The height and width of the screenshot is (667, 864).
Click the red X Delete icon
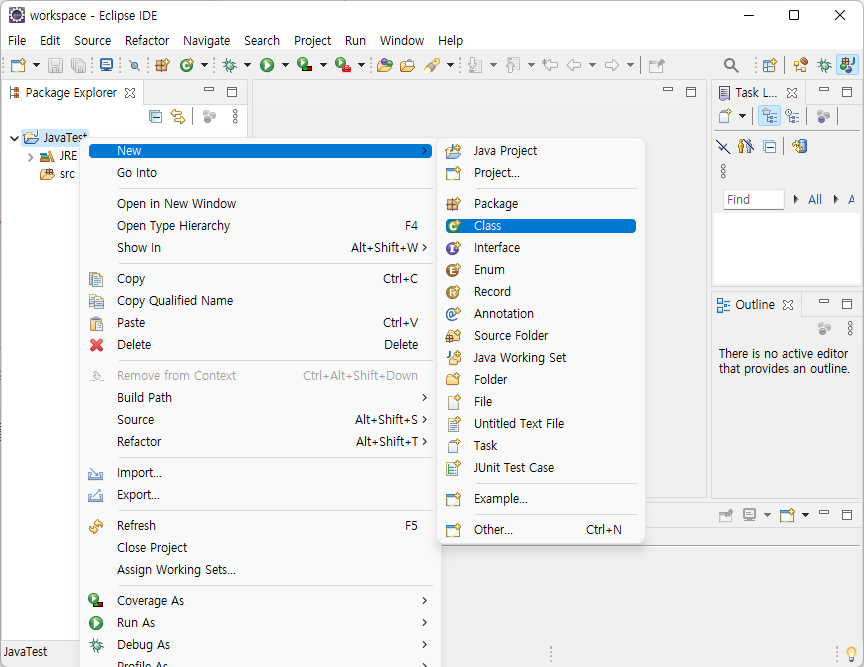pyautogui.click(x=96, y=345)
